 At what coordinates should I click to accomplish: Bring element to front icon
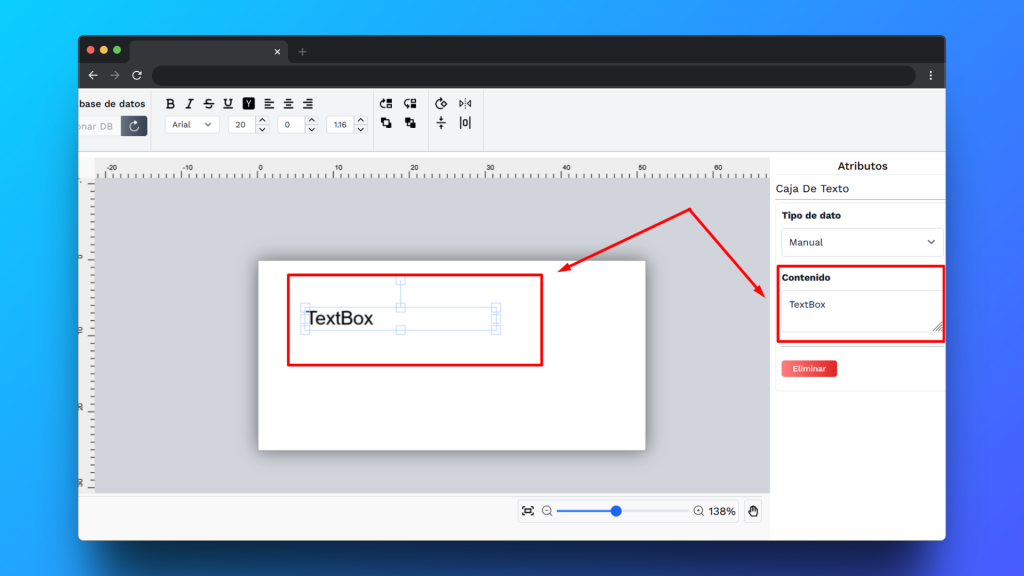[x=386, y=123]
